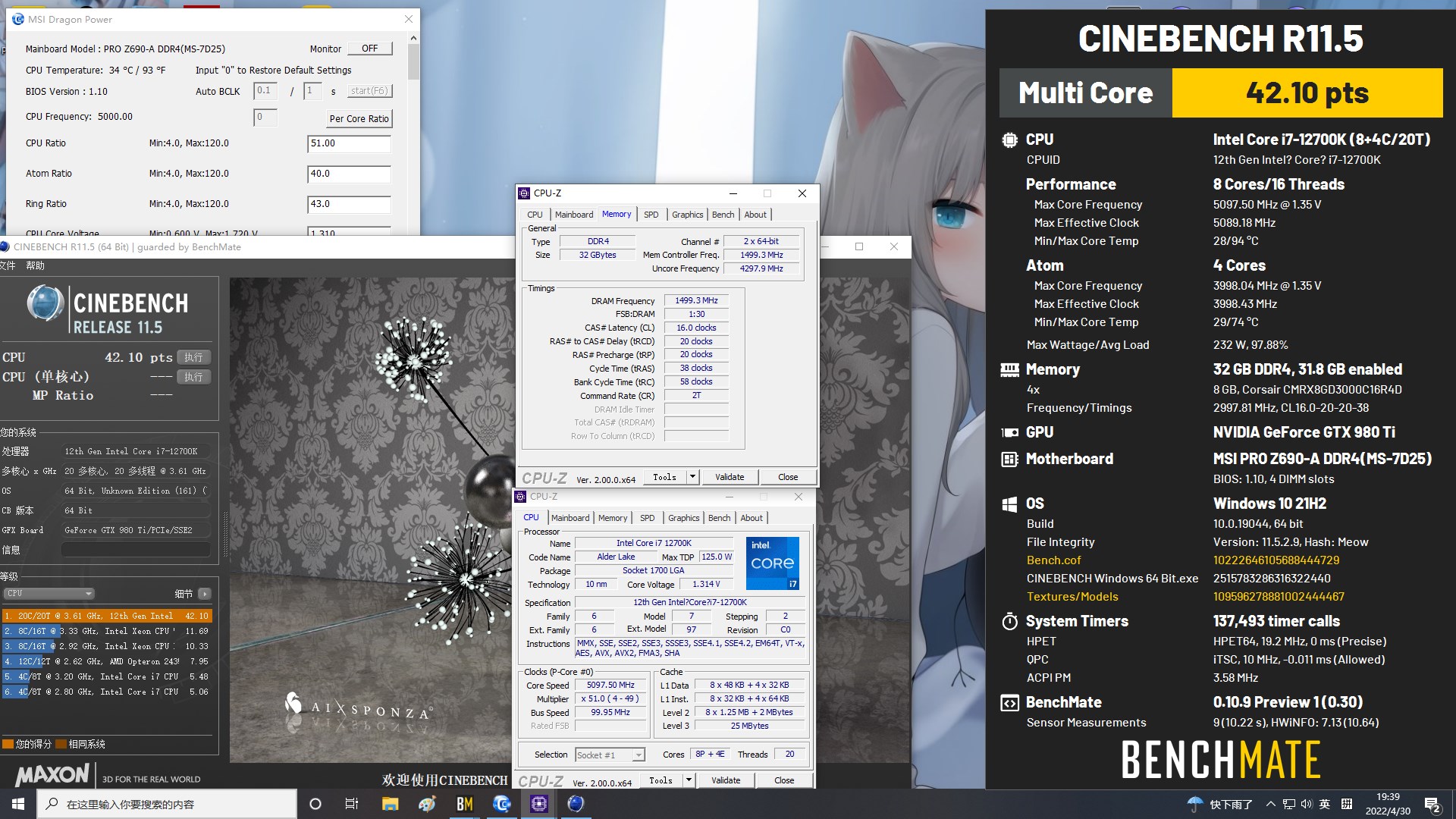The width and height of the screenshot is (1456, 819).
Task: Open Tools dropdown arrow in upper CPU-Z
Action: [692, 477]
